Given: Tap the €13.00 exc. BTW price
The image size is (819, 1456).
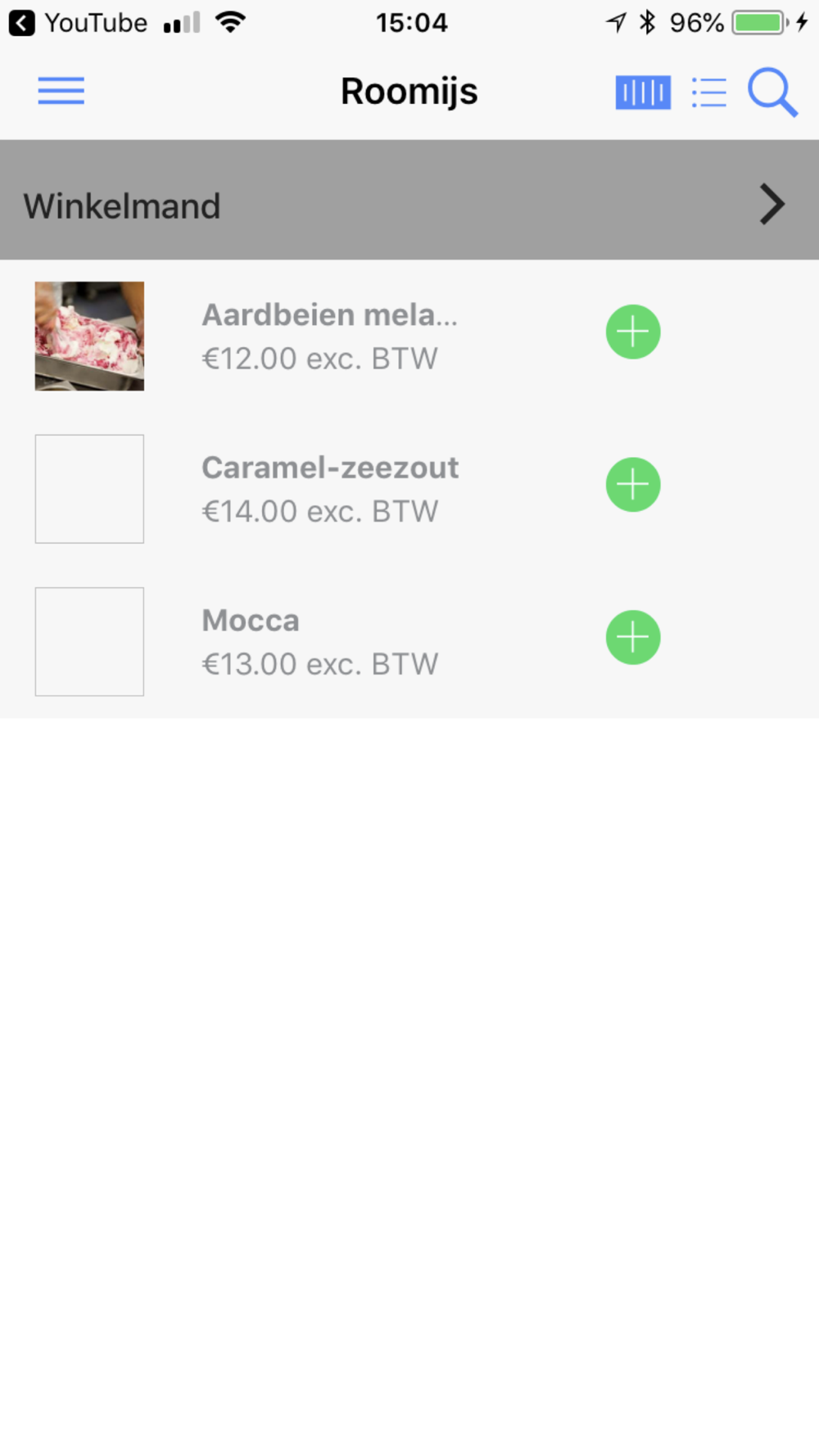Looking at the screenshot, I should pos(319,664).
